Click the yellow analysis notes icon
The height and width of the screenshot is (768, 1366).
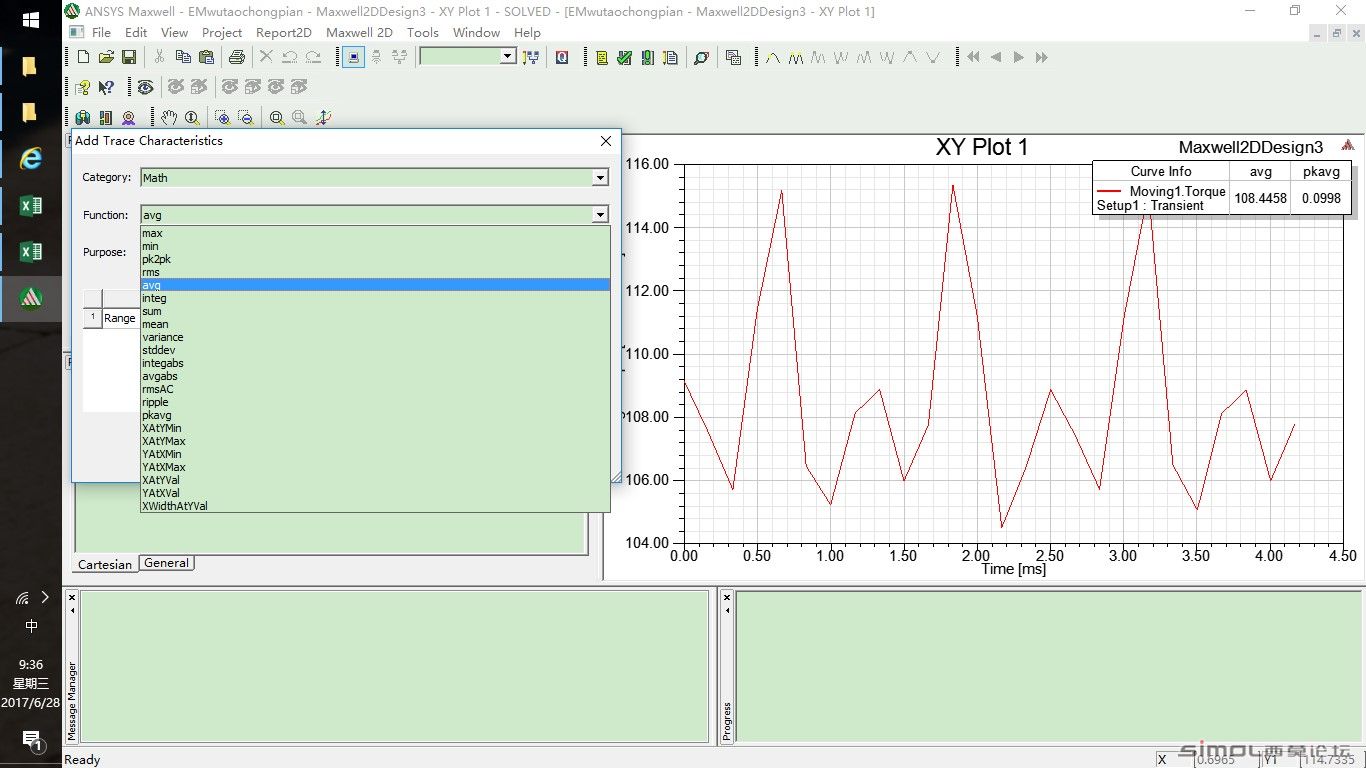coord(601,57)
